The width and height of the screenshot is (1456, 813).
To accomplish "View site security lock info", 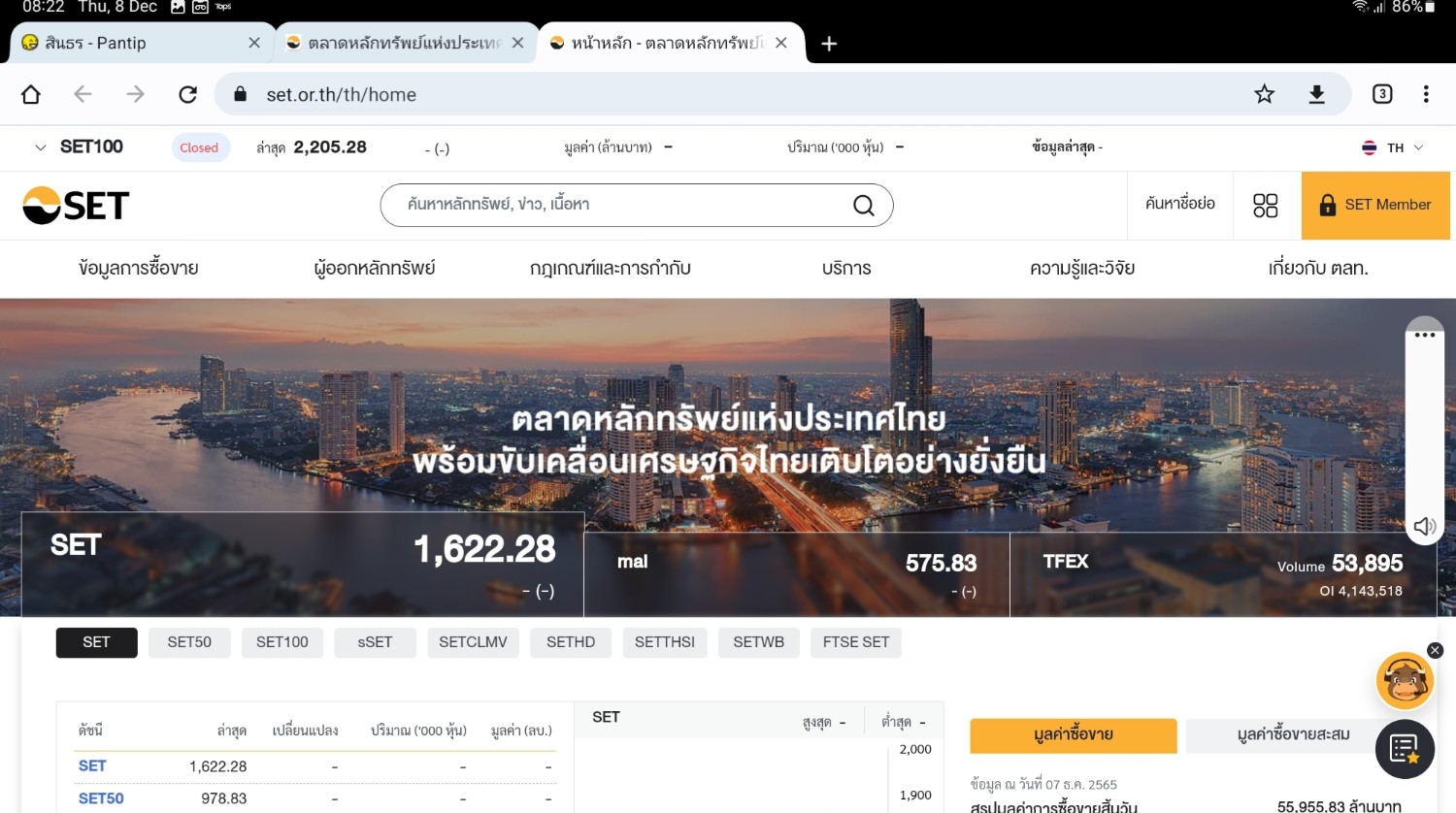I will pyautogui.click(x=241, y=94).
